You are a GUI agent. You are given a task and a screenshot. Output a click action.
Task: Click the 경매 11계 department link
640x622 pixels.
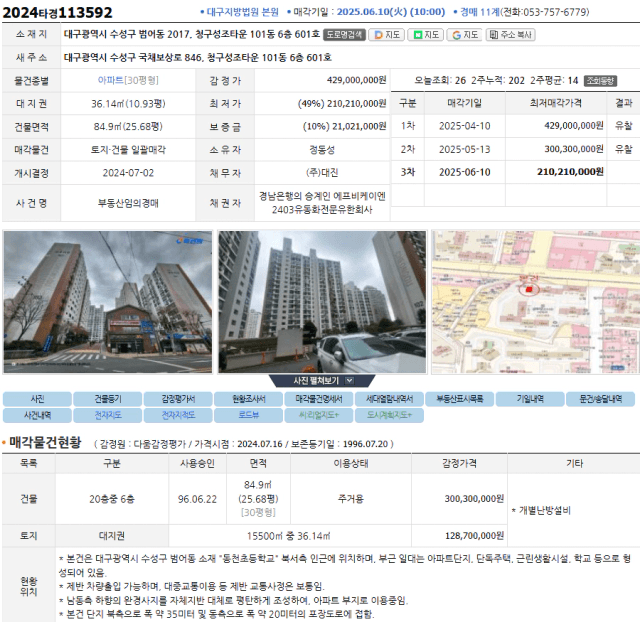[x=480, y=12]
